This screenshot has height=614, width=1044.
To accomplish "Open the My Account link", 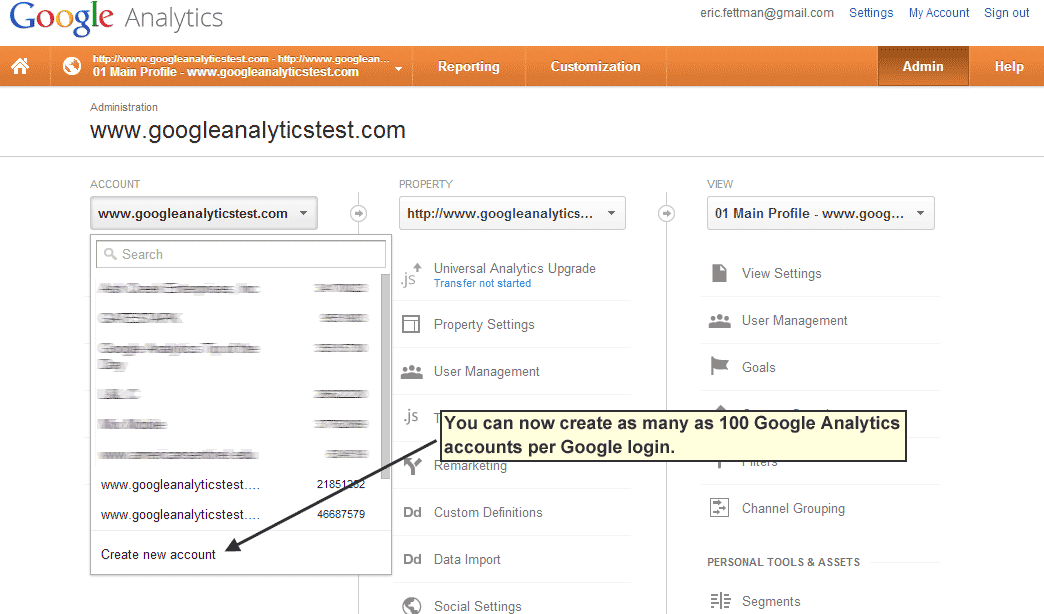I will click(939, 13).
